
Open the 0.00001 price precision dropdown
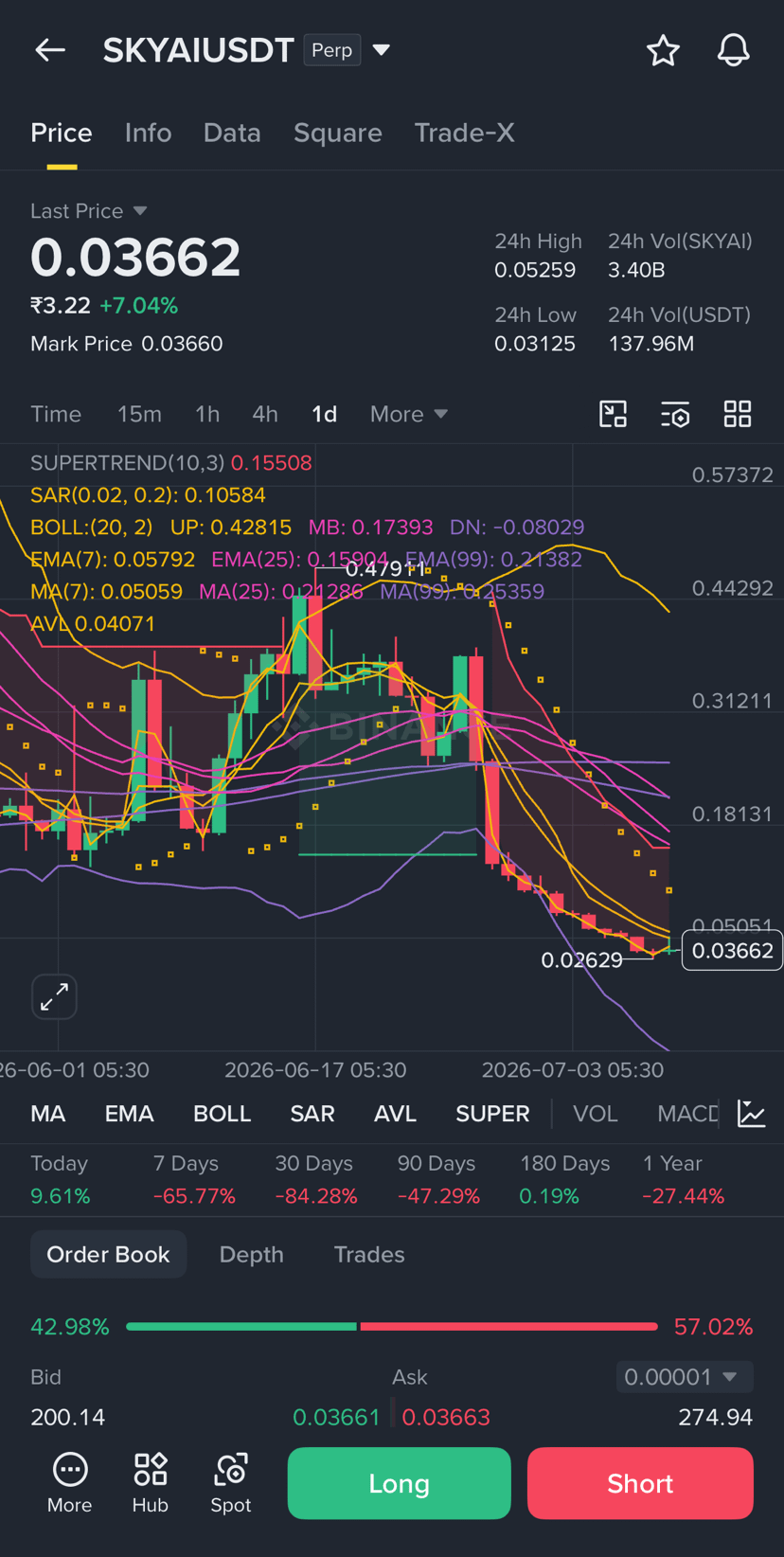685,1377
